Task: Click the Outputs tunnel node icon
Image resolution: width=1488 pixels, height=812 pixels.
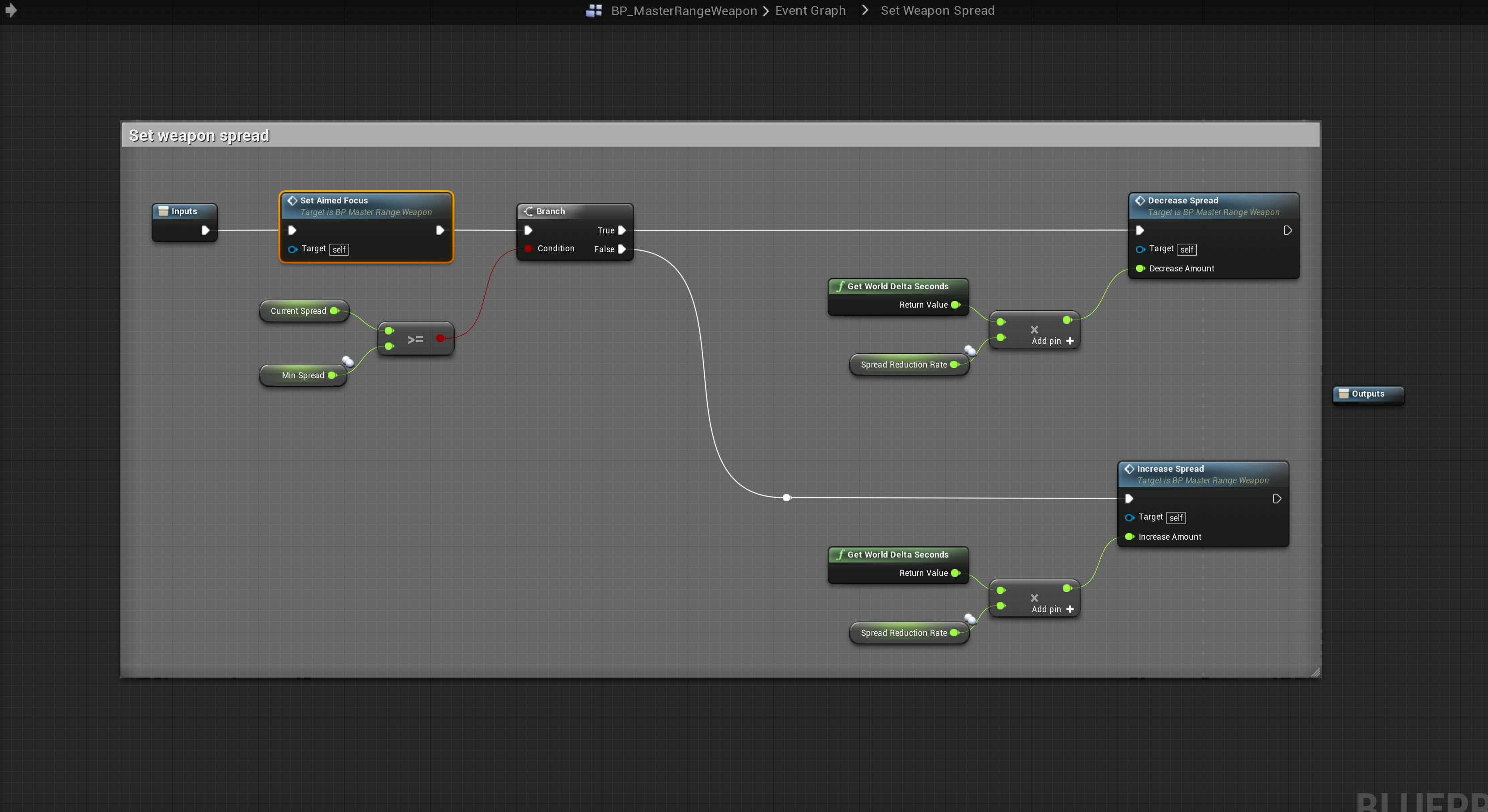Action: point(1344,394)
